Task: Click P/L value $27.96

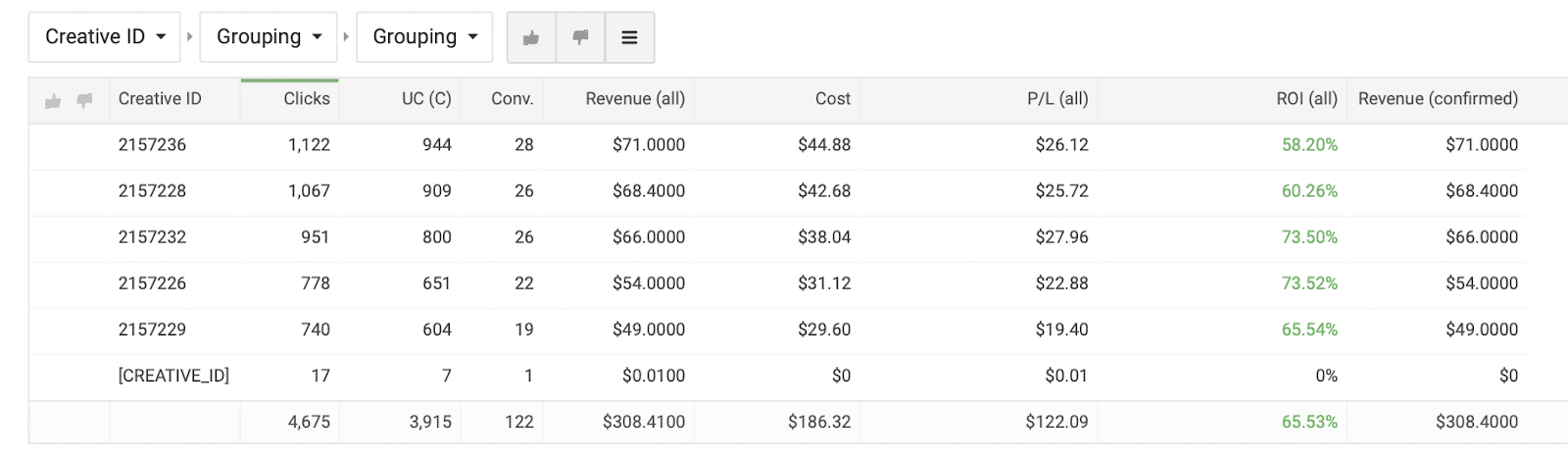Action: [1061, 237]
